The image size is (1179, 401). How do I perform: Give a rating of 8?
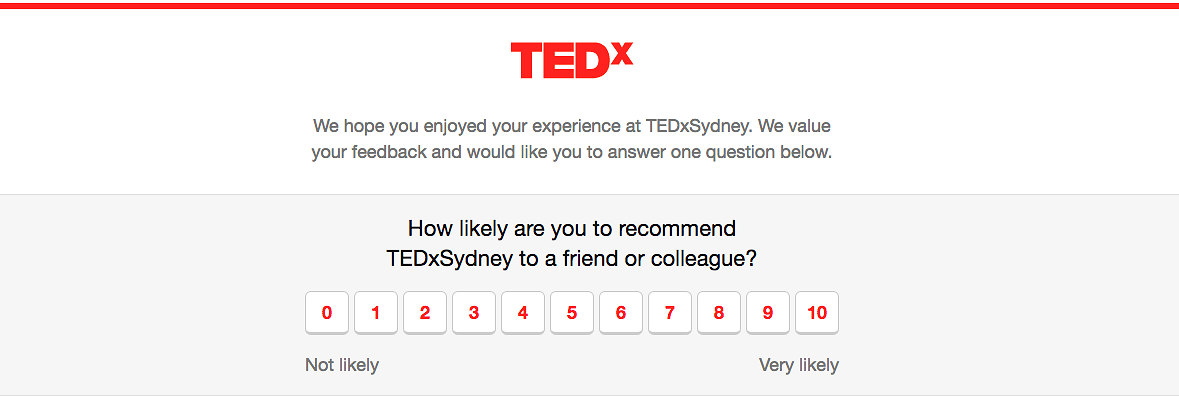click(719, 313)
